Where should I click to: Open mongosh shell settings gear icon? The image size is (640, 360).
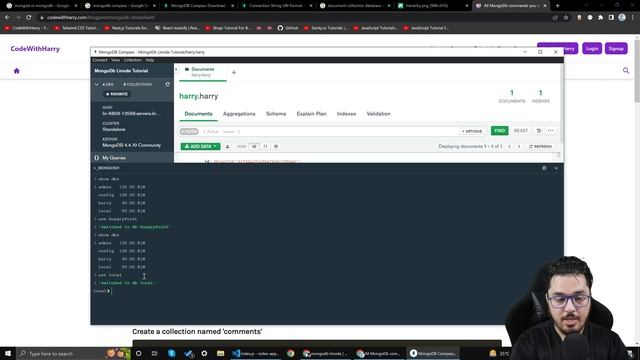click(x=544, y=168)
